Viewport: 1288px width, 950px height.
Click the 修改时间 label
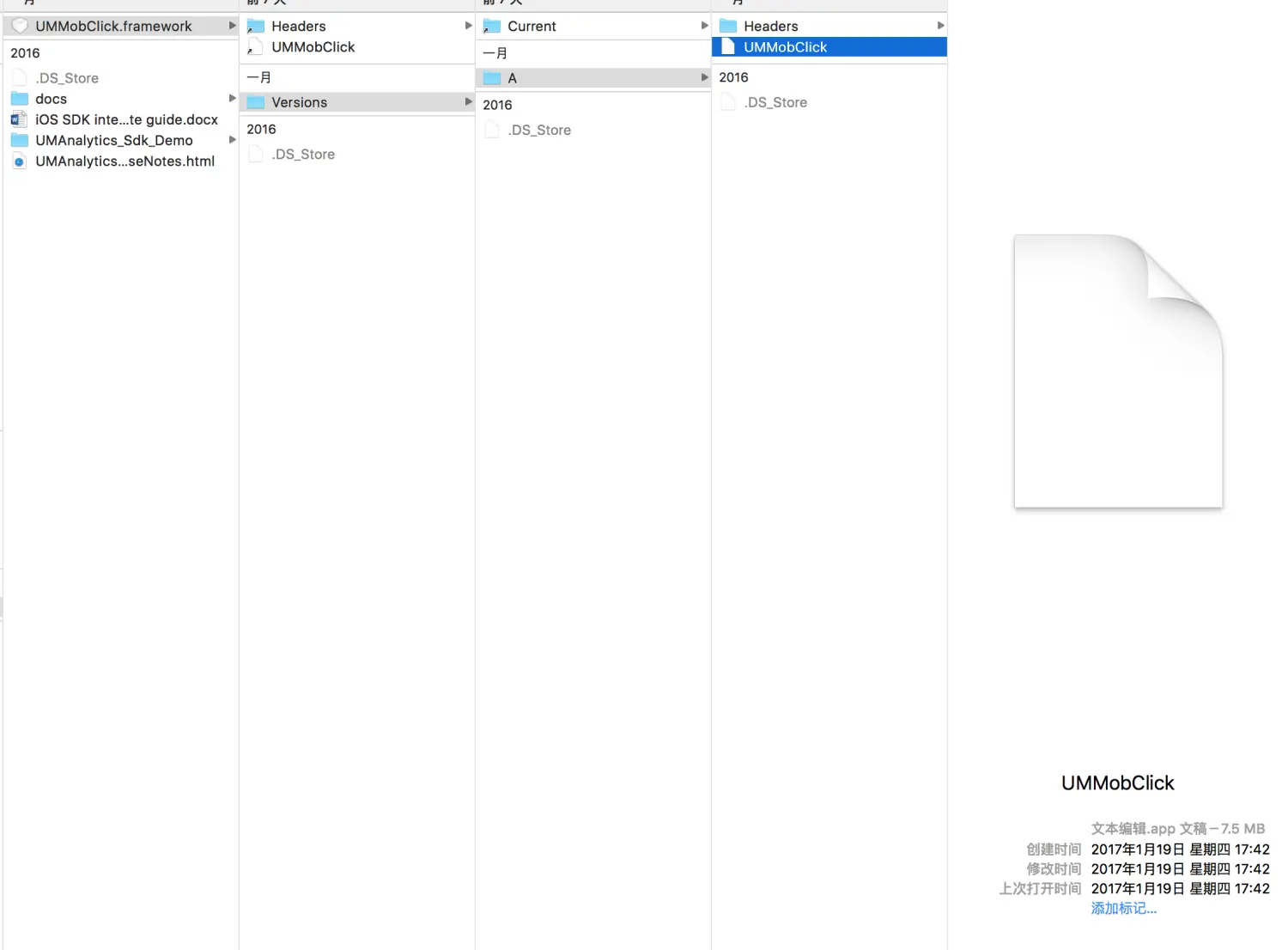(x=1054, y=868)
